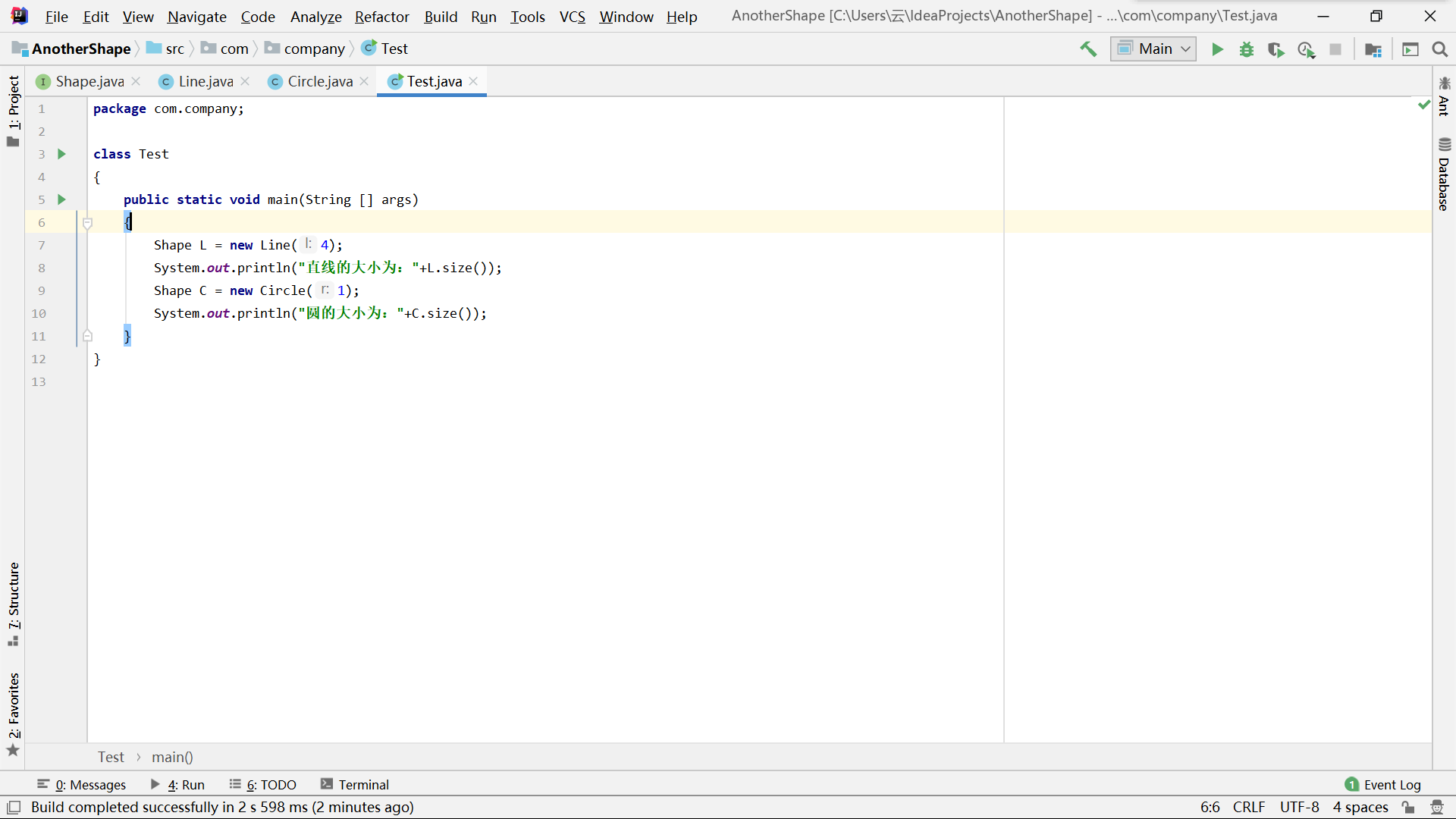Image resolution: width=1456 pixels, height=819 pixels.
Task: Open the Project tool window
Action: pos(13,111)
